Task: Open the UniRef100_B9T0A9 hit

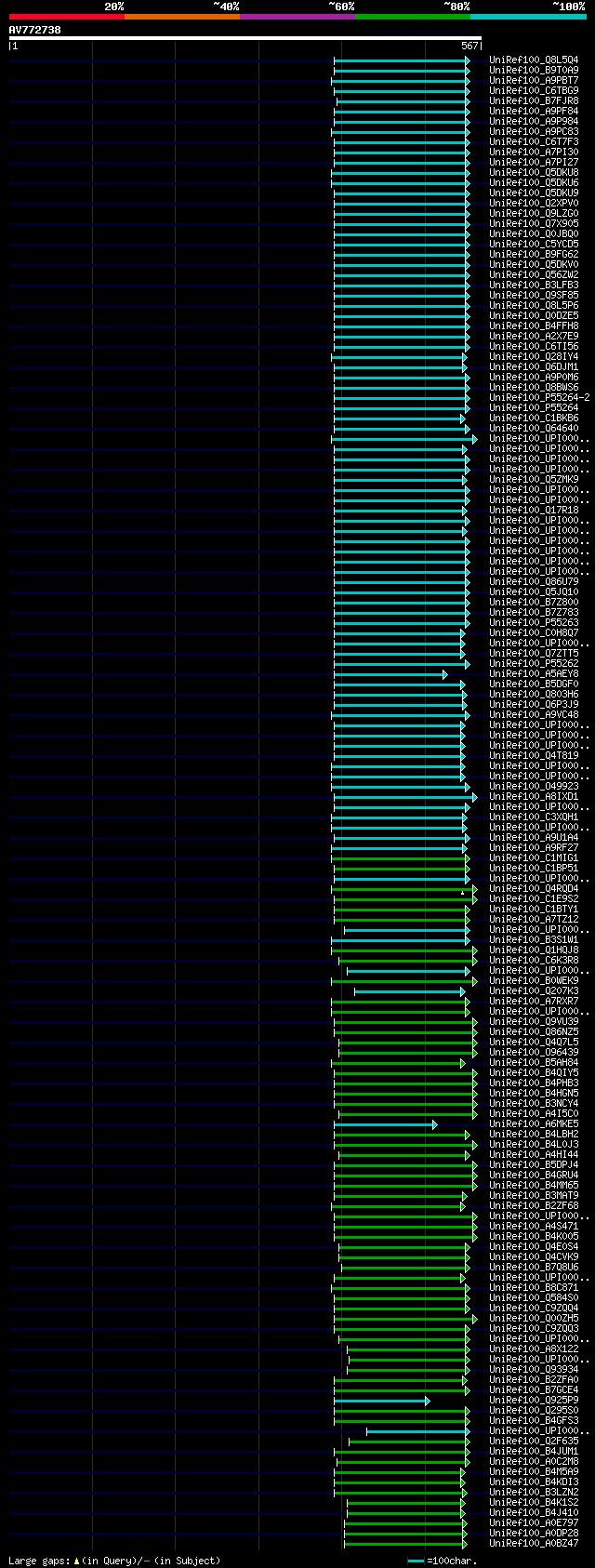Action: [x=534, y=70]
